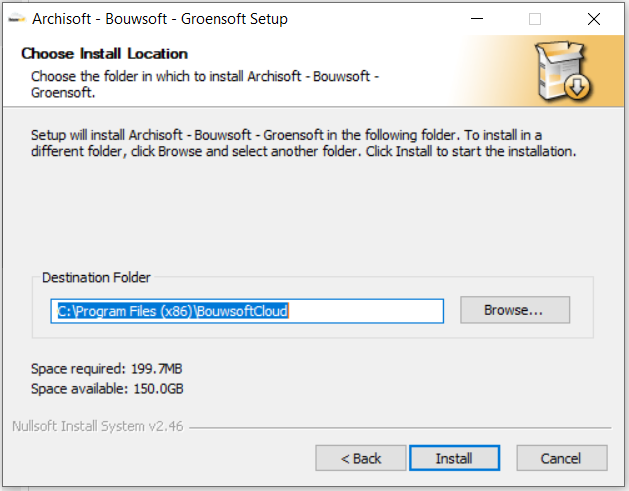Click the Space required: 199.7MB text

click(x=107, y=368)
